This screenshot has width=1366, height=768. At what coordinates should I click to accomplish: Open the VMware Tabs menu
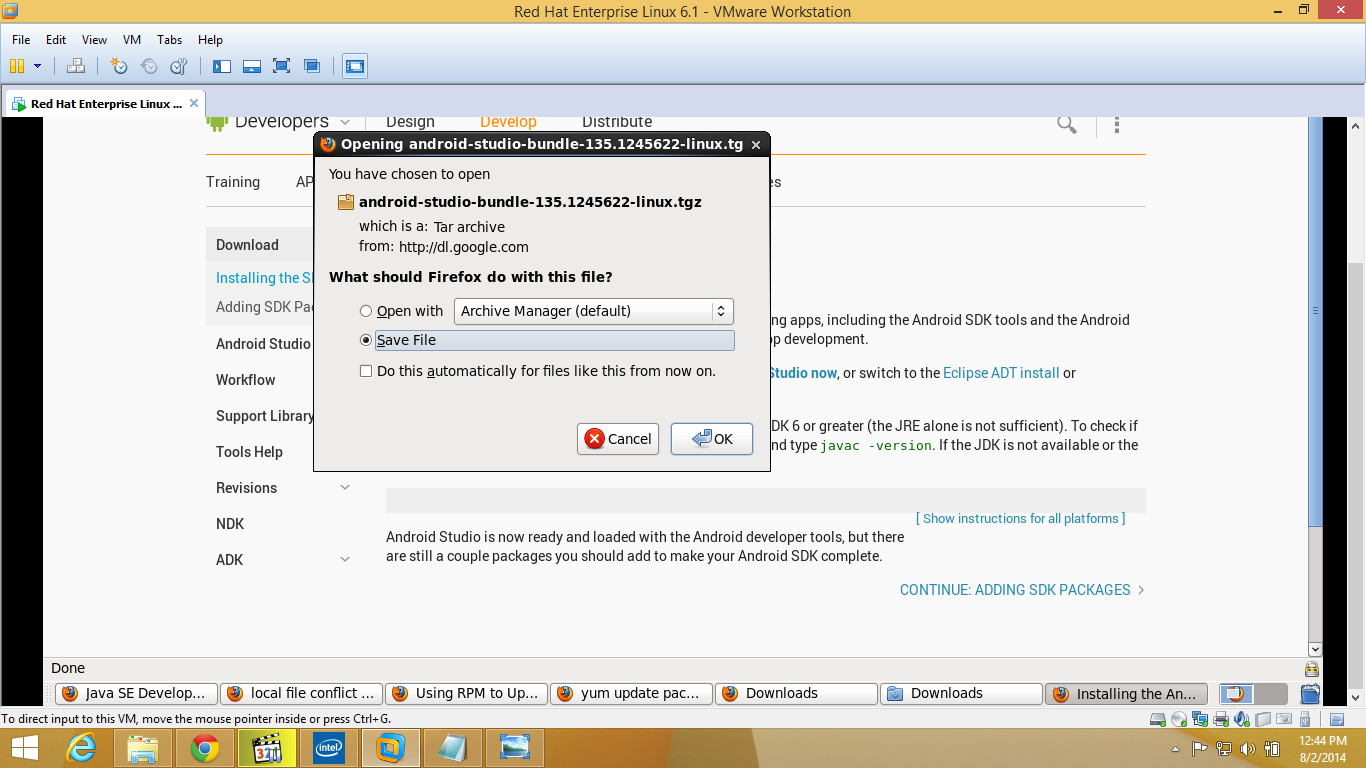[170, 40]
